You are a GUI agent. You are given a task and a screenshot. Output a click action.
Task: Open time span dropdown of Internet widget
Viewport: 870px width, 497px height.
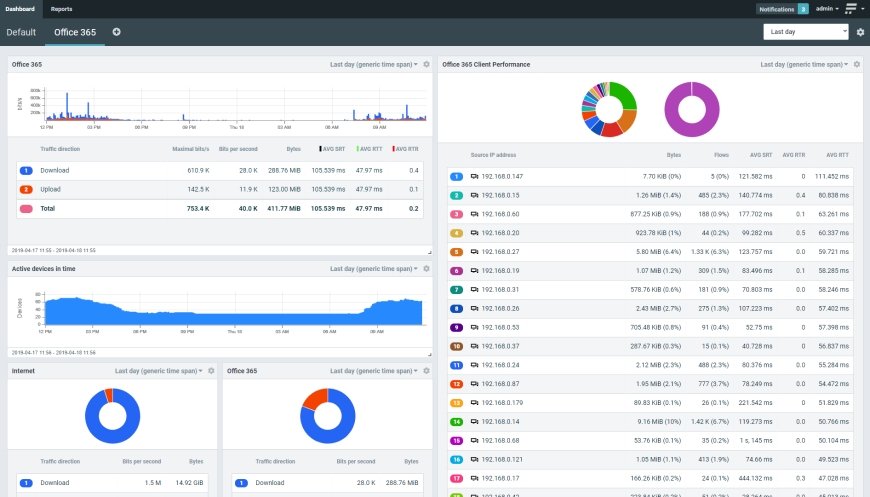point(158,371)
